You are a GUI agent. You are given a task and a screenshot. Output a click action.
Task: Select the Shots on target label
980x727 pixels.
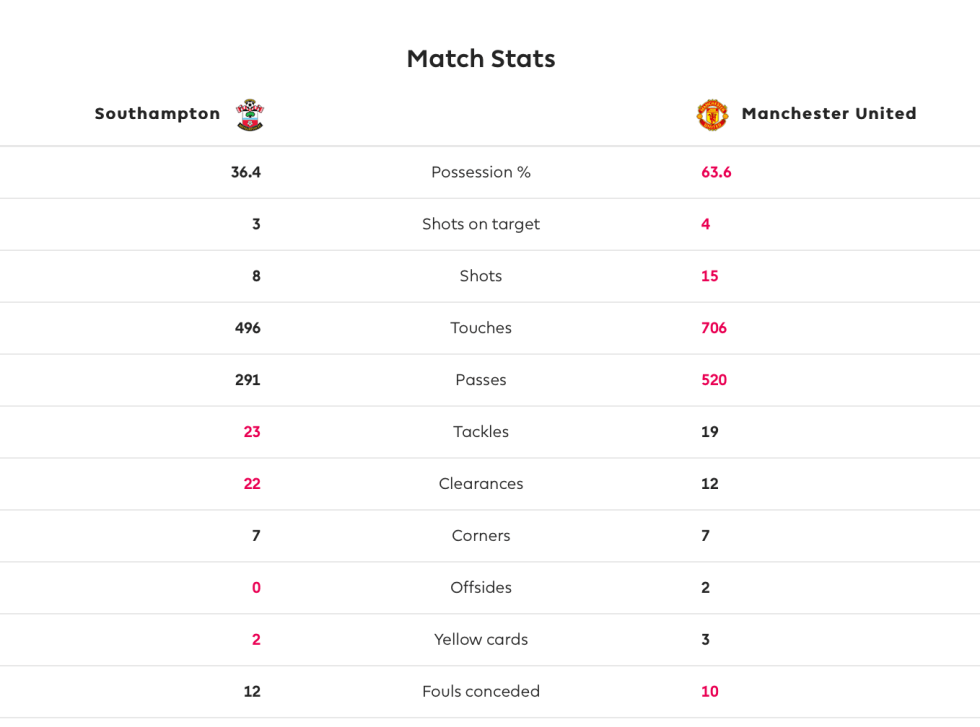[481, 224]
